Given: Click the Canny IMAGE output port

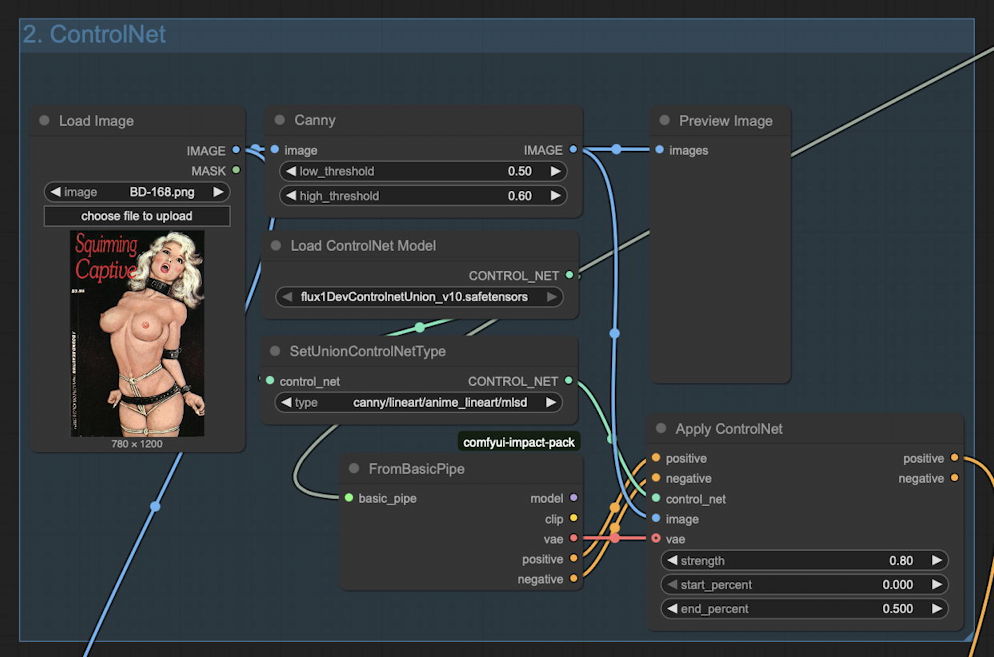Looking at the screenshot, I should [573, 150].
